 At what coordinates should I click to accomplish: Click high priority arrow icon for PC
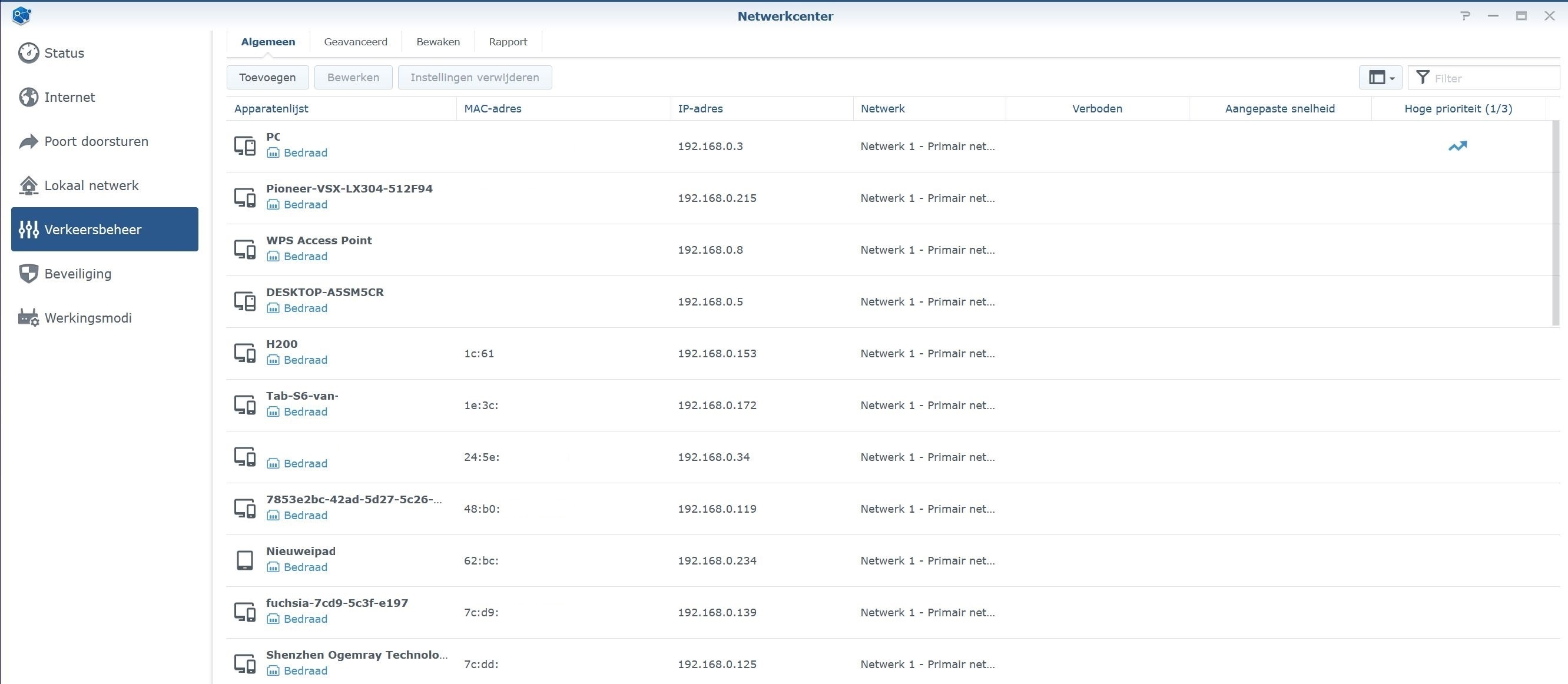[x=1457, y=146]
